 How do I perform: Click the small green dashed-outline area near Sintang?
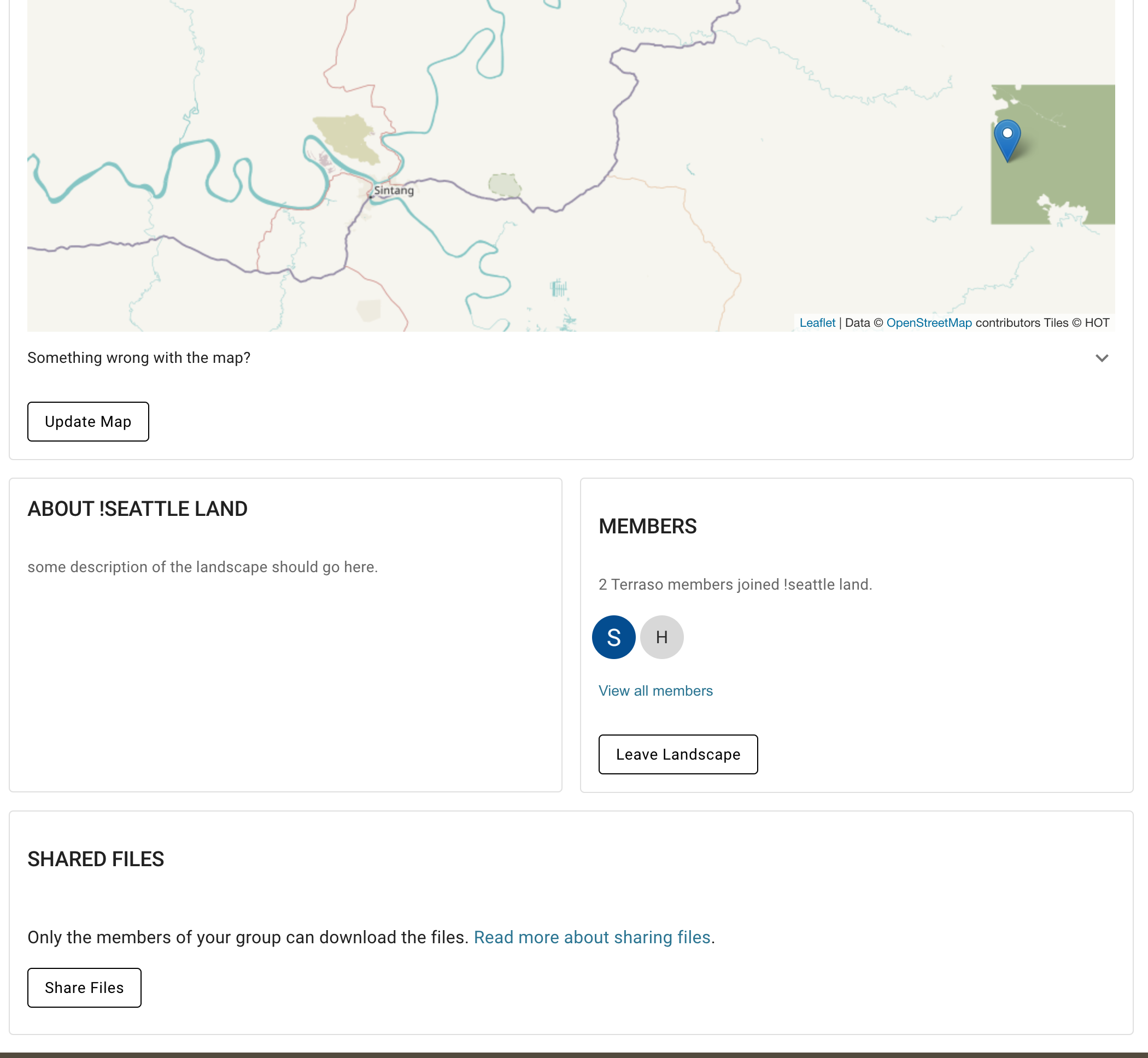pos(504,185)
